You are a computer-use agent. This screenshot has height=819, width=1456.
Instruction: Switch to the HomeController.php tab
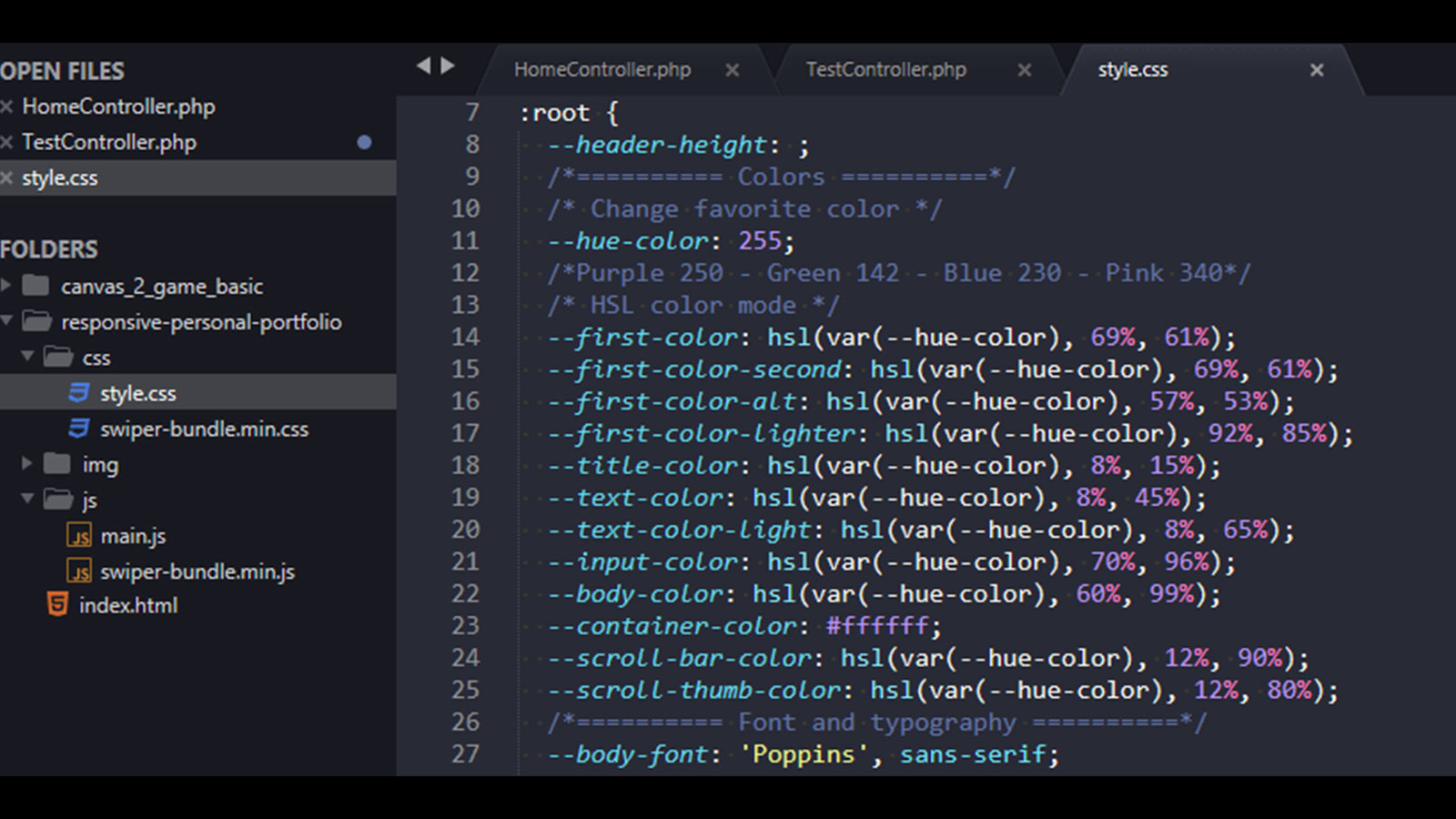click(602, 70)
